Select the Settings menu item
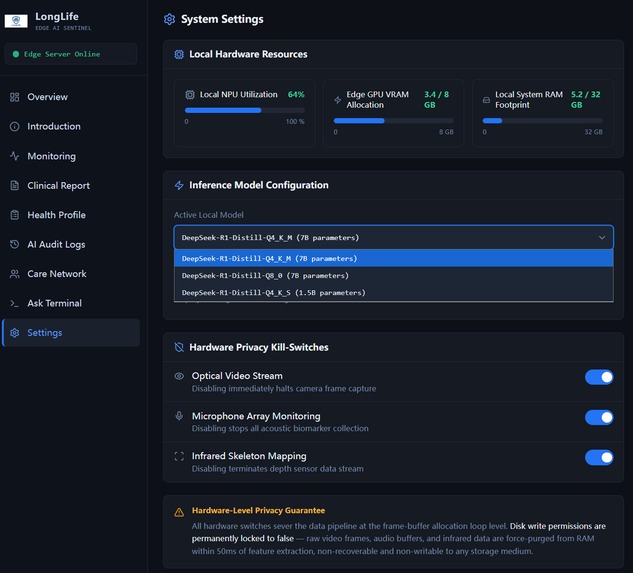This screenshot has width=633, height=573. [71, 333]
